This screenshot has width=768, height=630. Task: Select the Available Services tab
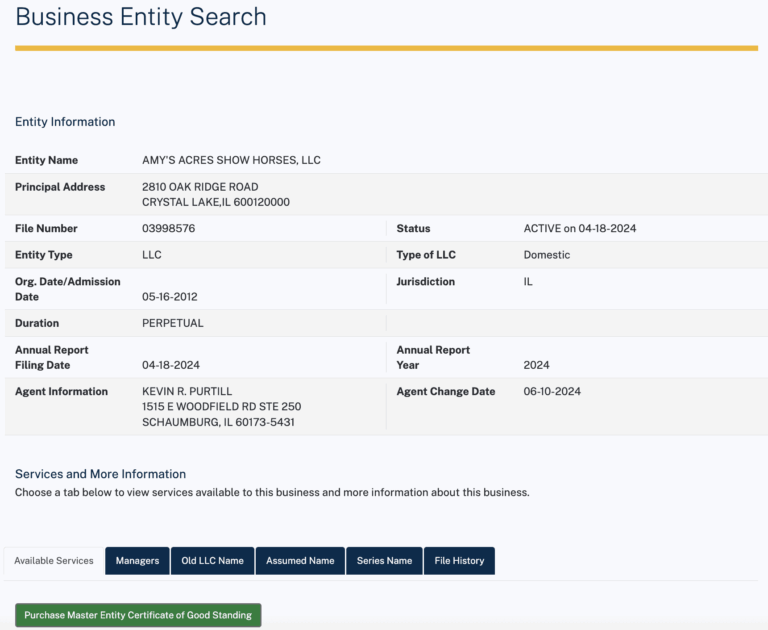click(x=54, y=561)
